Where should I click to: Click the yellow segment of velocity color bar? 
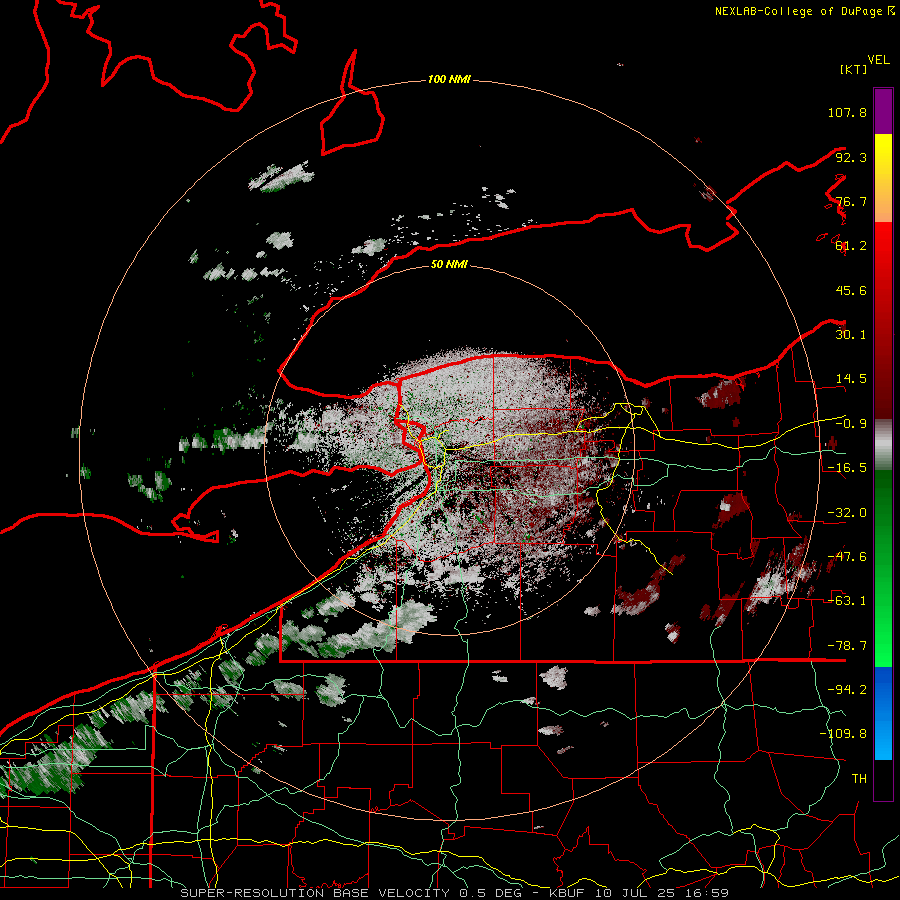(x=883, y=178)
